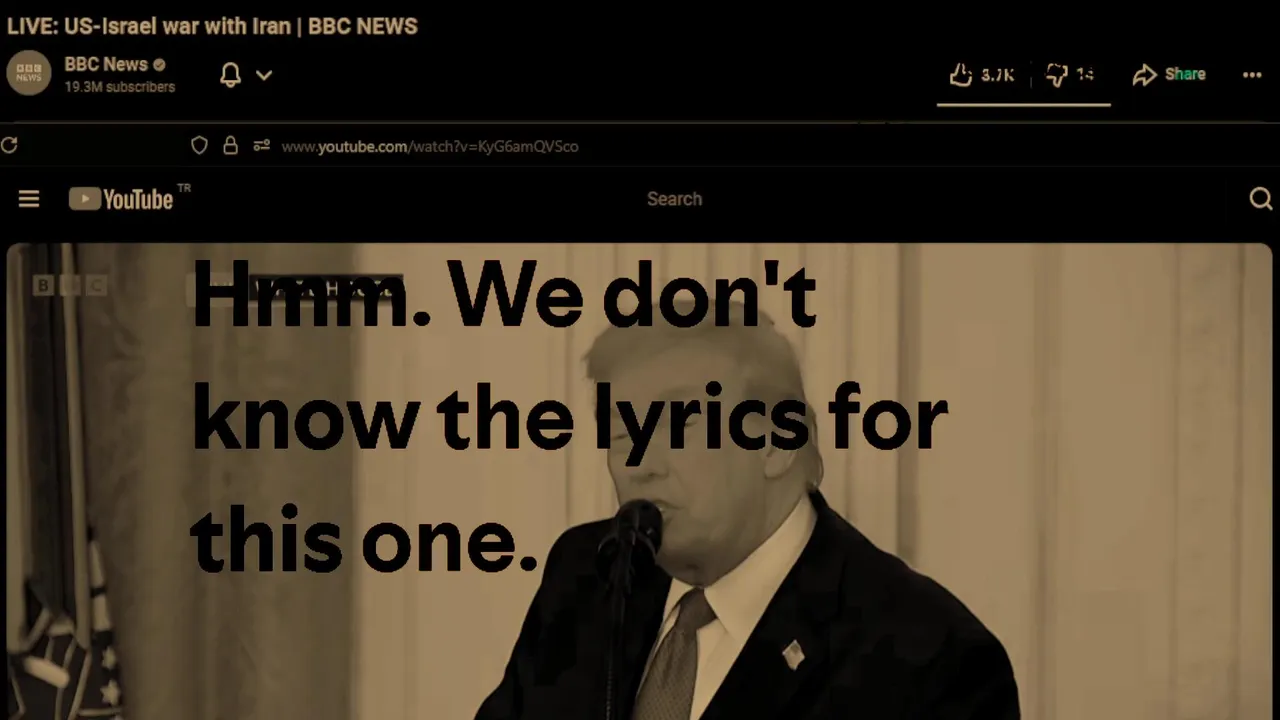Like the video with thumbs up

pos(982,75)
